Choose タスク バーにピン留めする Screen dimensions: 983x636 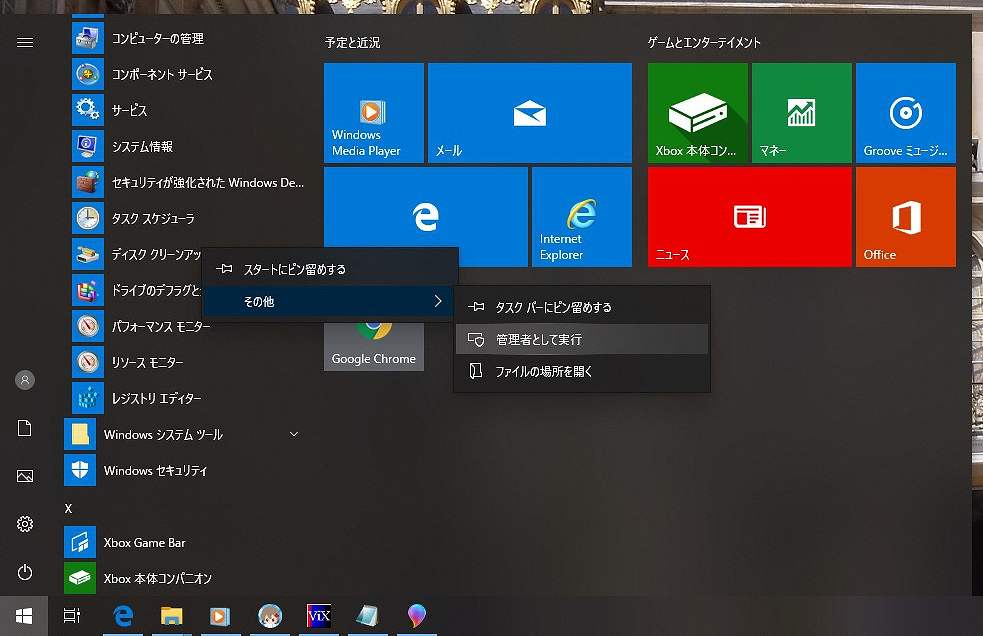point(582,307)
